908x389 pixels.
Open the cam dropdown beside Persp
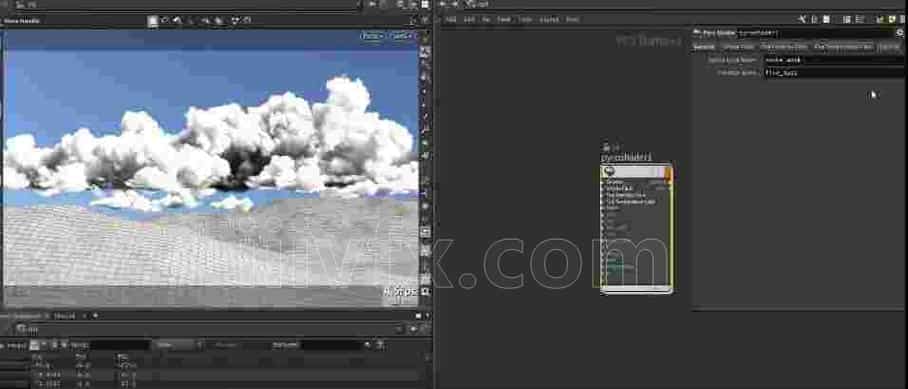[403, 36]
